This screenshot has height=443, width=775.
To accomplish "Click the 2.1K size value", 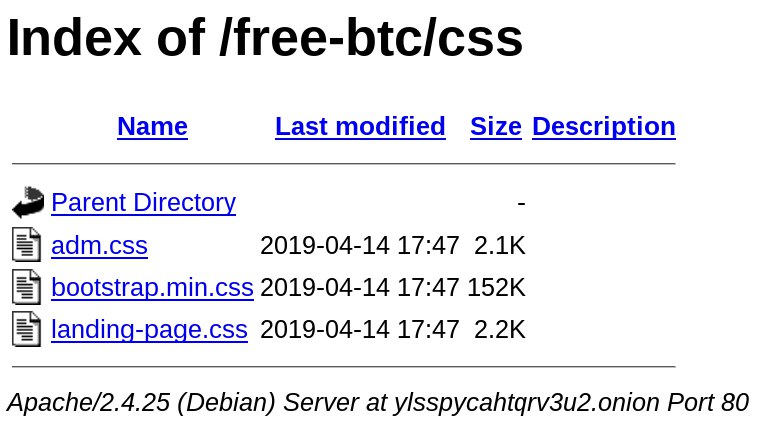I will [499, 245].
